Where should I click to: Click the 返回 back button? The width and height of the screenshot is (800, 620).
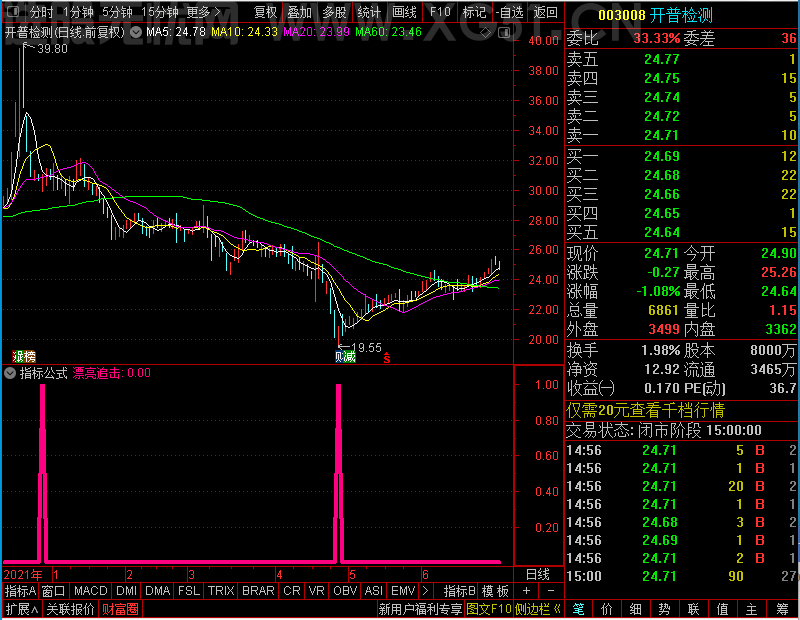pos(545,12)
